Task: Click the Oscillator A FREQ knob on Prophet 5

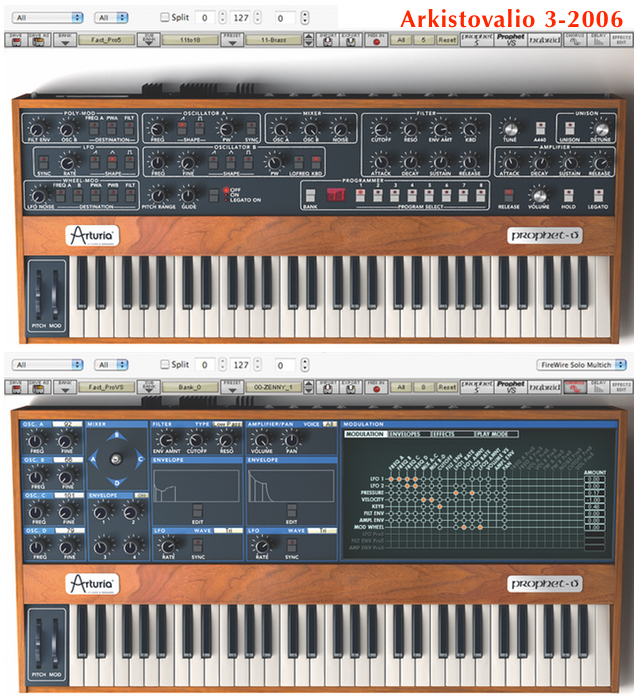Action: (x=157, y=129)
